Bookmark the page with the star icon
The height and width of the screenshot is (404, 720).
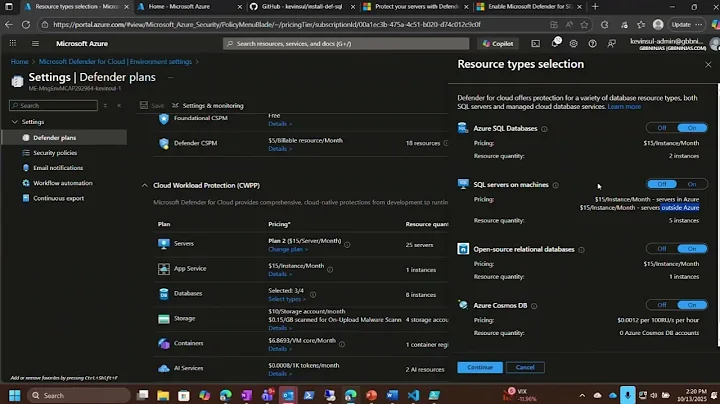click(x=584, y=25)
